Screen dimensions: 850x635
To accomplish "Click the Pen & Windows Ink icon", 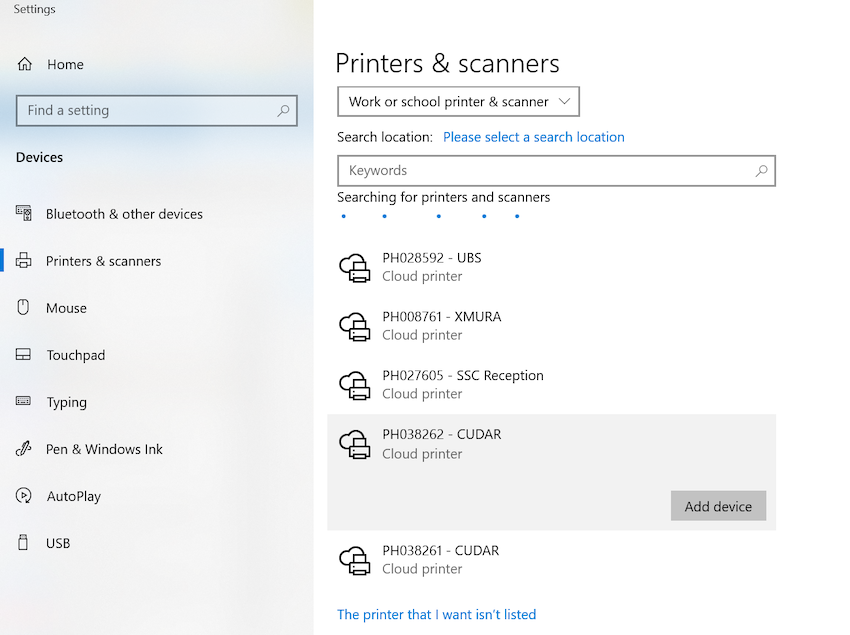I will coord(23,448).
